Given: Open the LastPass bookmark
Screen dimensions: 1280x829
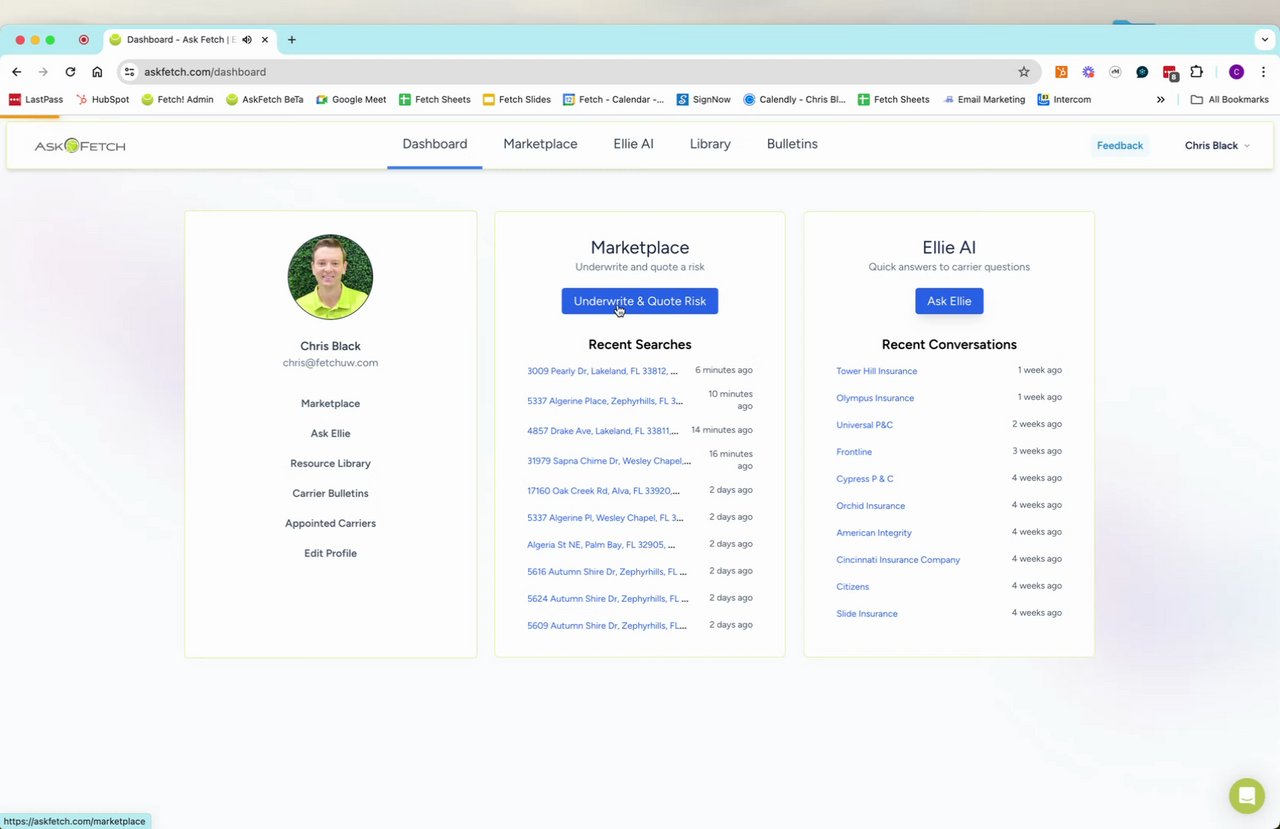Looking at the screenshot, I should [x=36, y=100].
